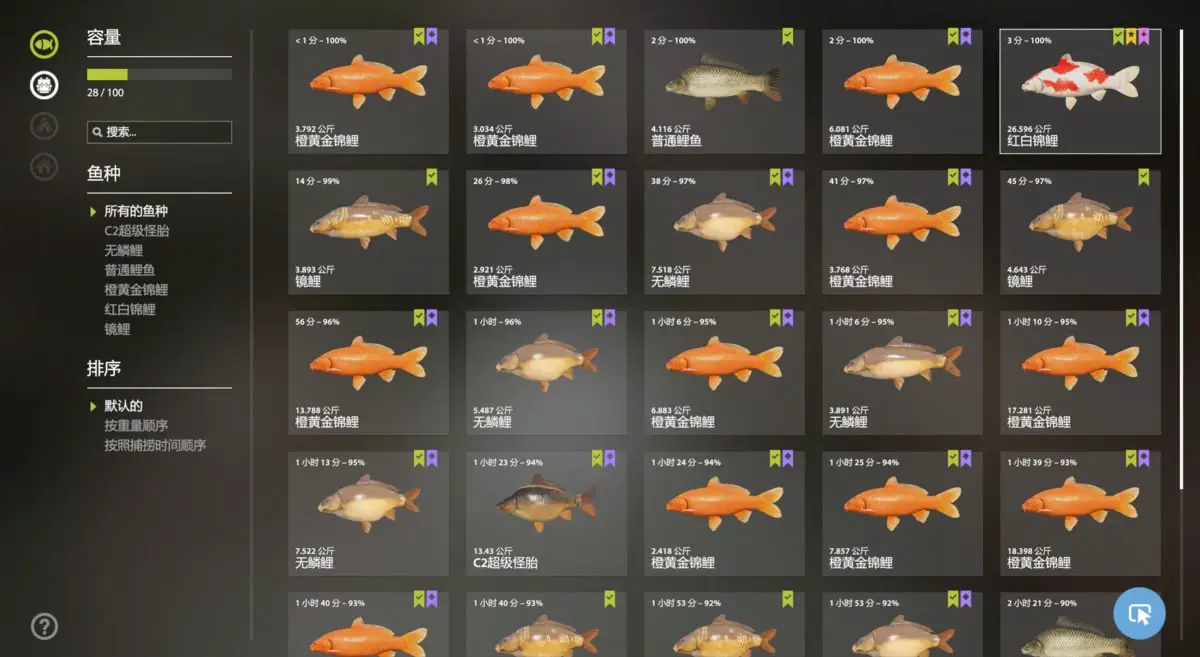Select the 13.43 公斤 C2超级怪胎 fish card
This screenshot has height=657, width=1200.
[547, 513]
